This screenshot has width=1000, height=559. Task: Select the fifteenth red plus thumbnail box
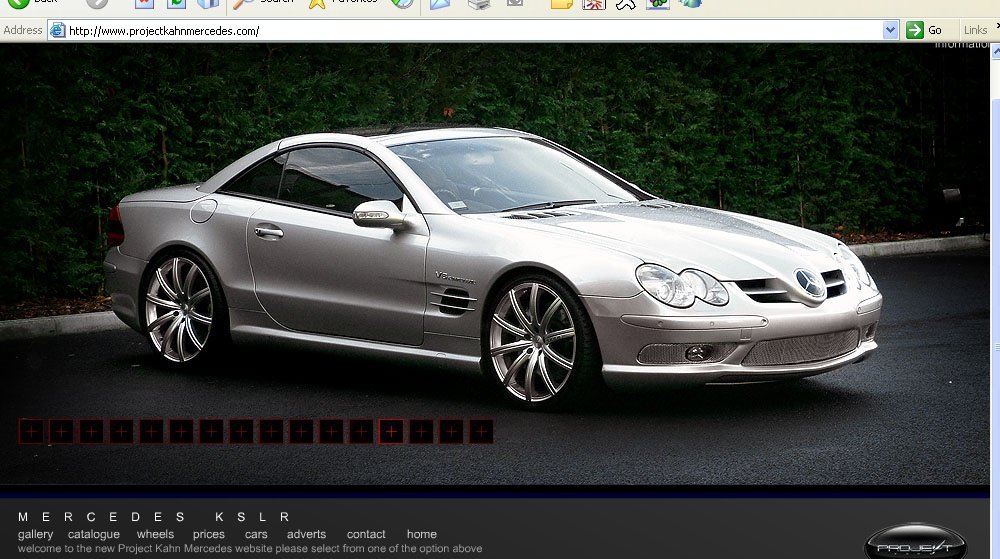point(451,432)
